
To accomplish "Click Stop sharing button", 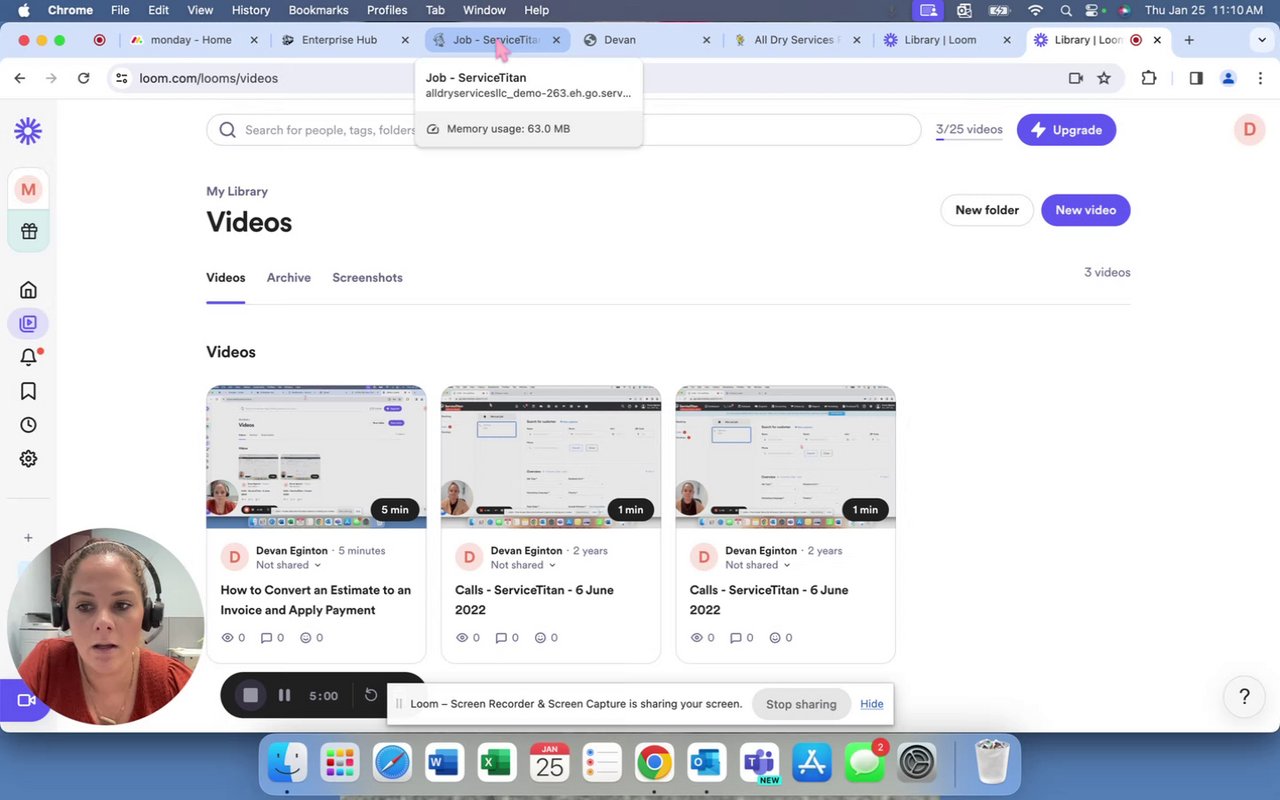I will tap(801, 704).
